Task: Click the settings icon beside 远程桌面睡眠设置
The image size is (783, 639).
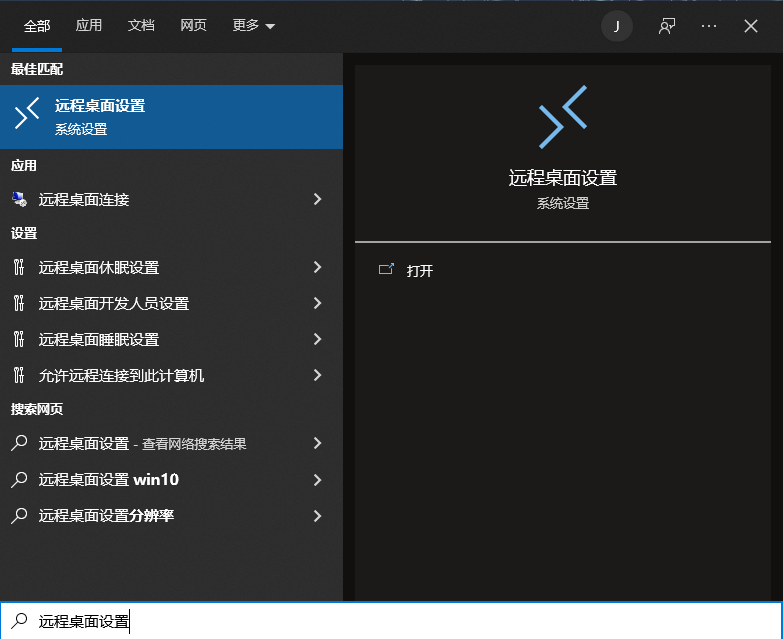Action: click(x=18, y=339)
